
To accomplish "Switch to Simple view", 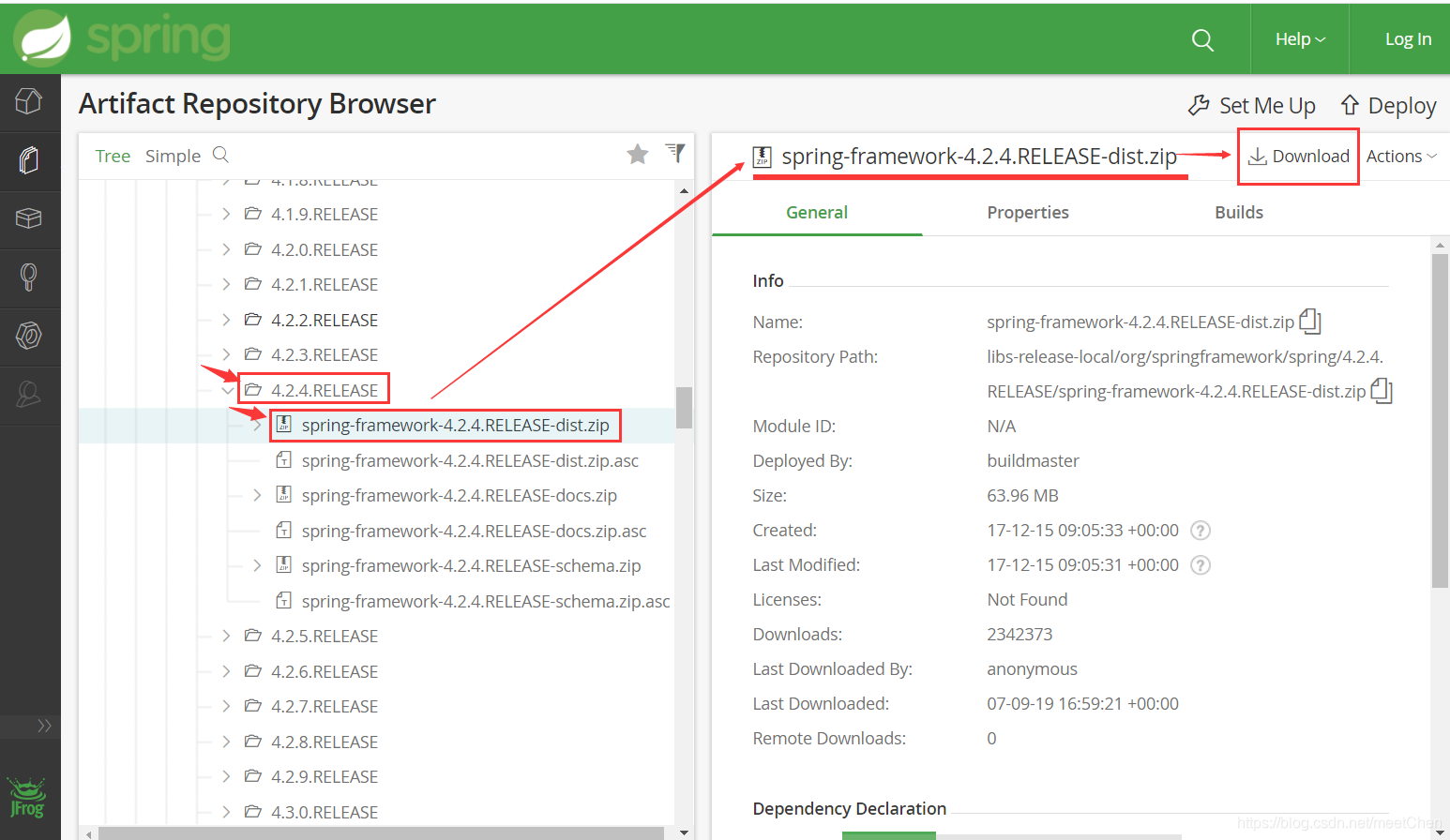I will point(173,157).
